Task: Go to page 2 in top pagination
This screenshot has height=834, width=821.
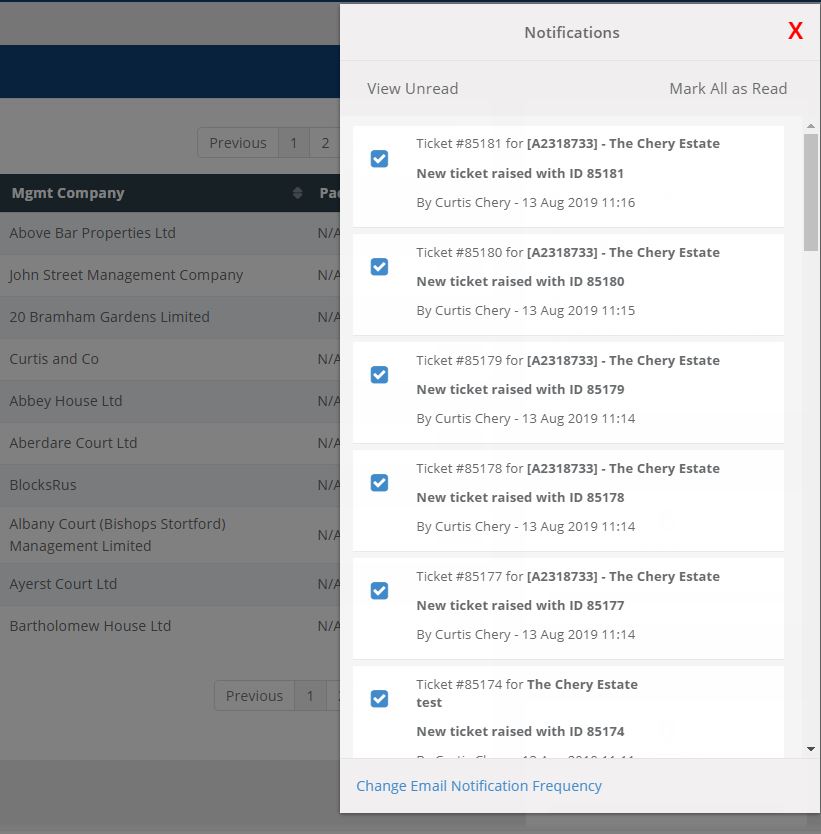Action: click(x=325, y=143)
